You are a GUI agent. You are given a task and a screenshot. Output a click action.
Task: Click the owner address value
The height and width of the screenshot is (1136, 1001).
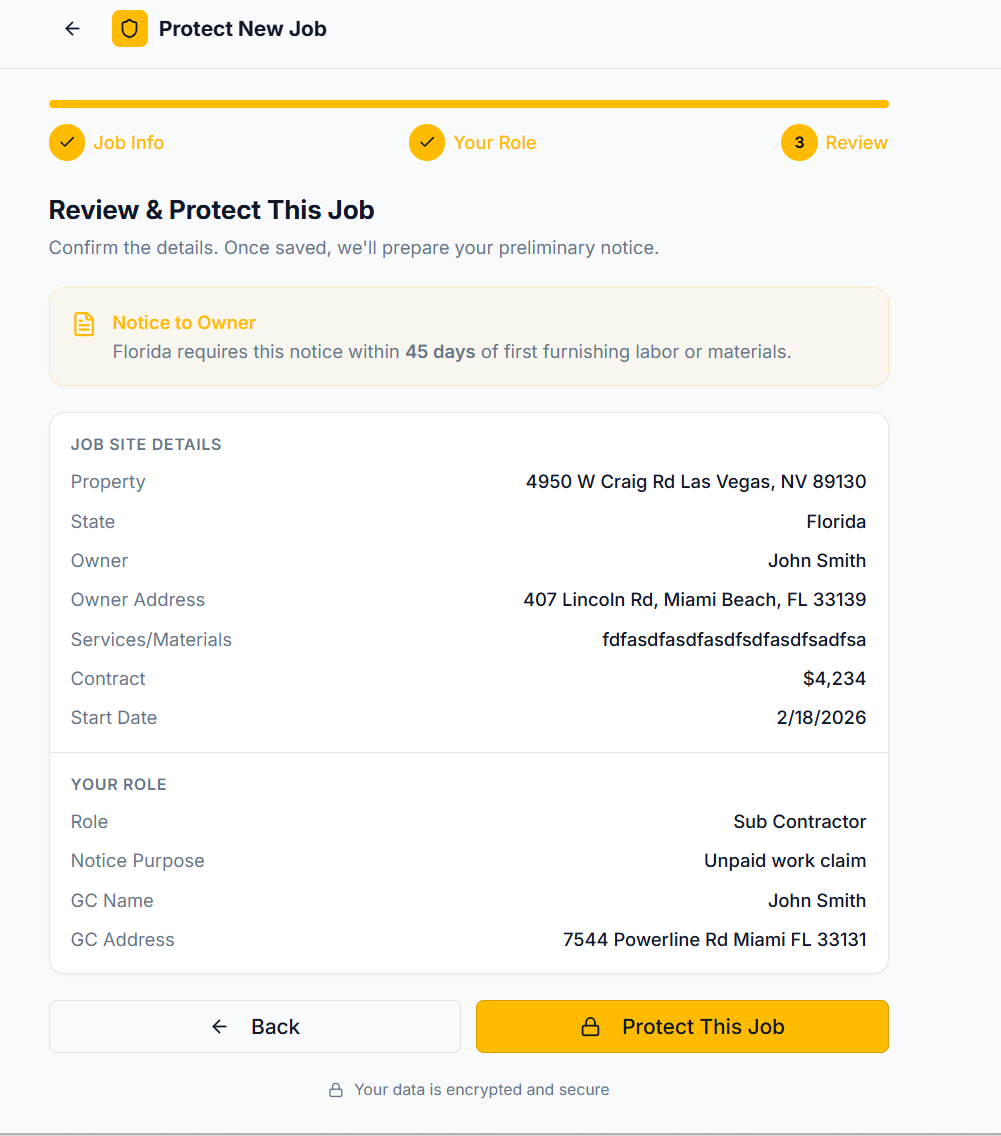point(695,600)
